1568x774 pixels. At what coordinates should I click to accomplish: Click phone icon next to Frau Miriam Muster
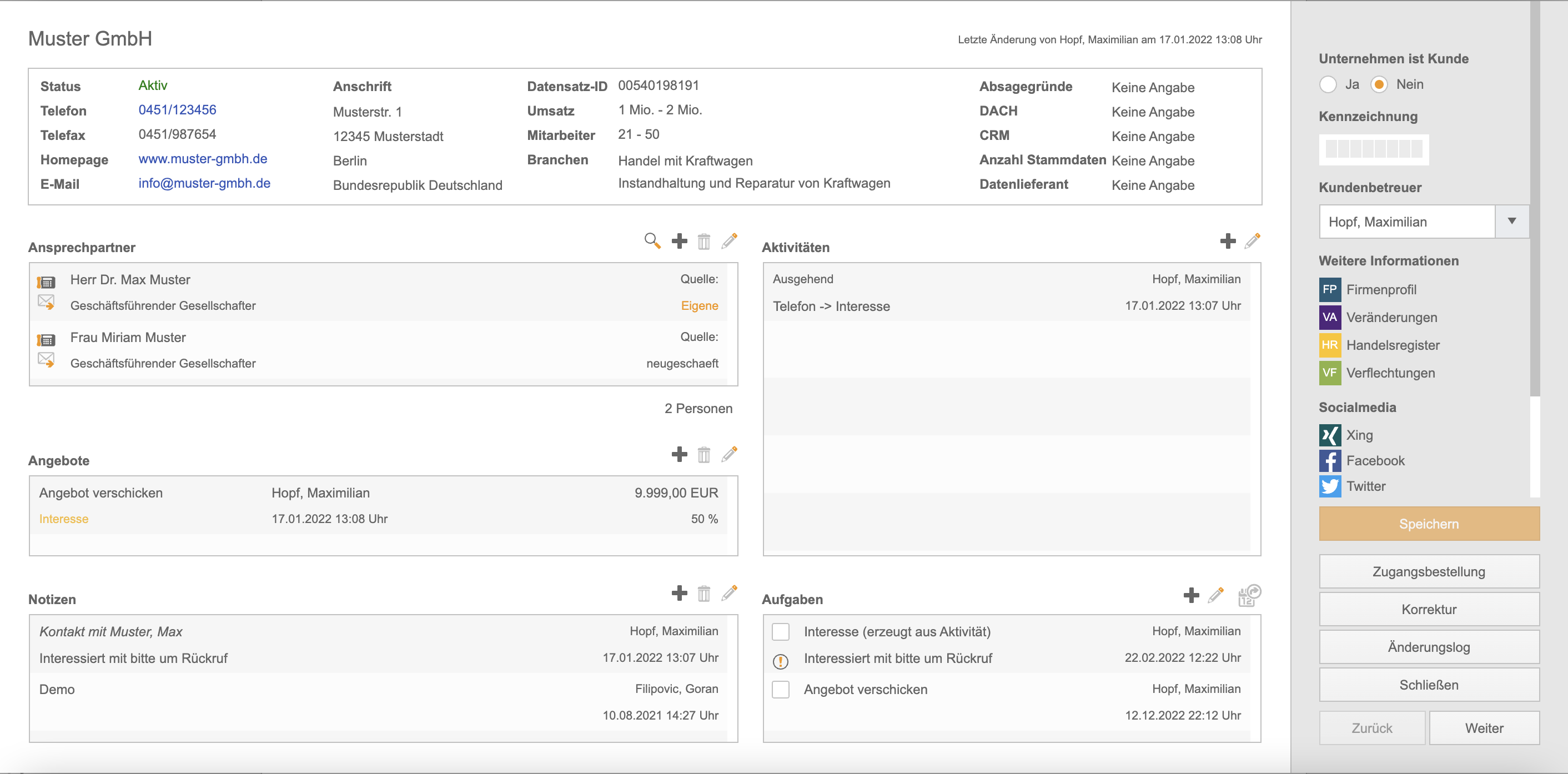(46, 340)
